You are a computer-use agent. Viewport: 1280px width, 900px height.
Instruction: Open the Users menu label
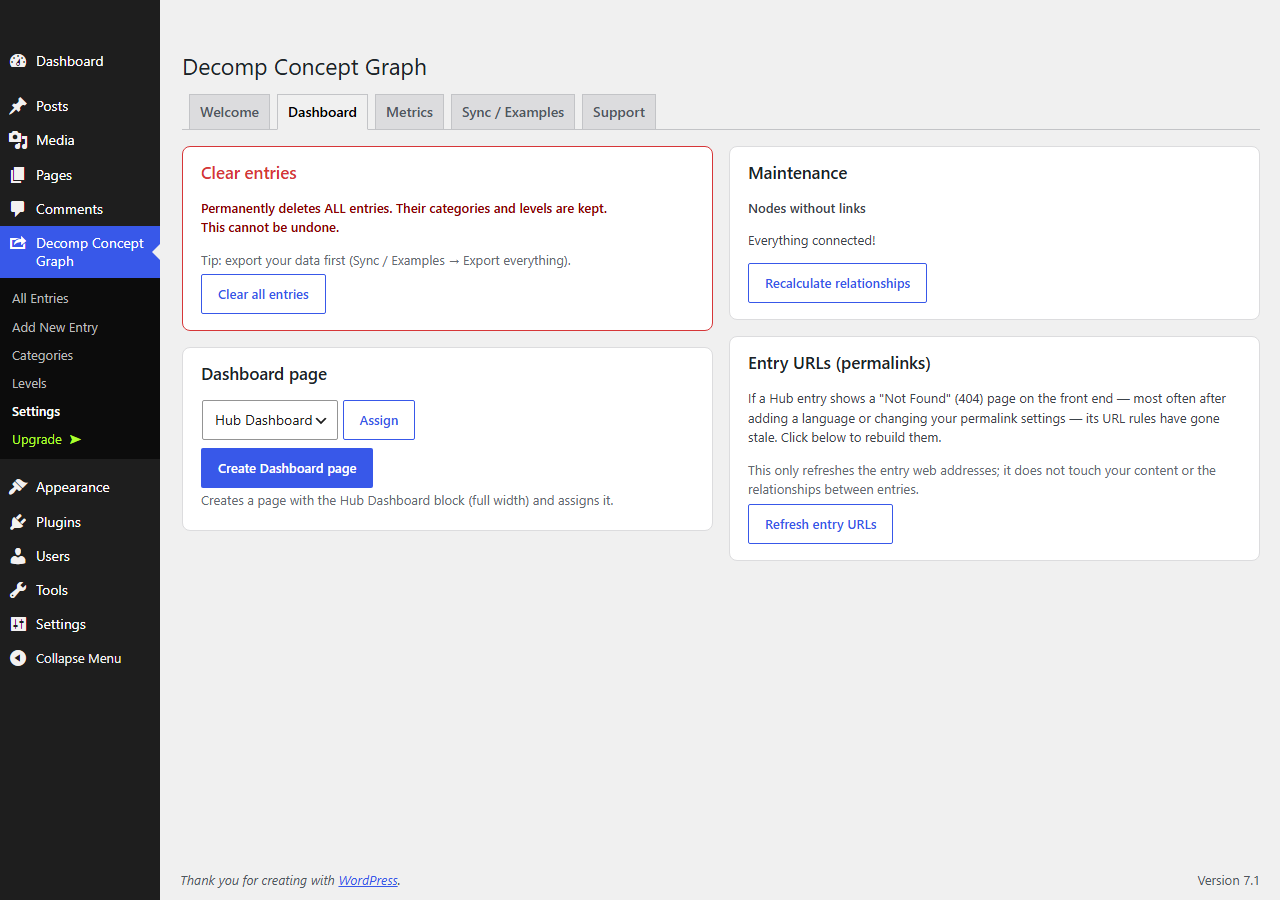coord(53,556)
